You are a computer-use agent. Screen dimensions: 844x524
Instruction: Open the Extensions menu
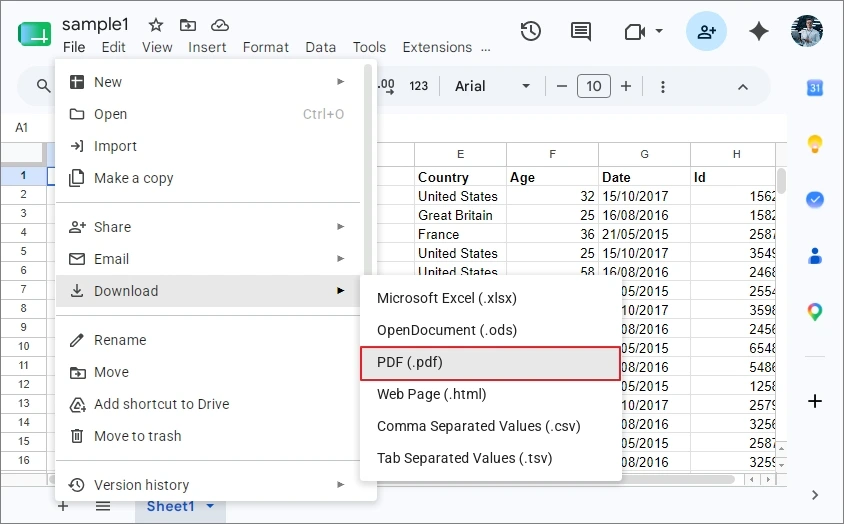437,47
